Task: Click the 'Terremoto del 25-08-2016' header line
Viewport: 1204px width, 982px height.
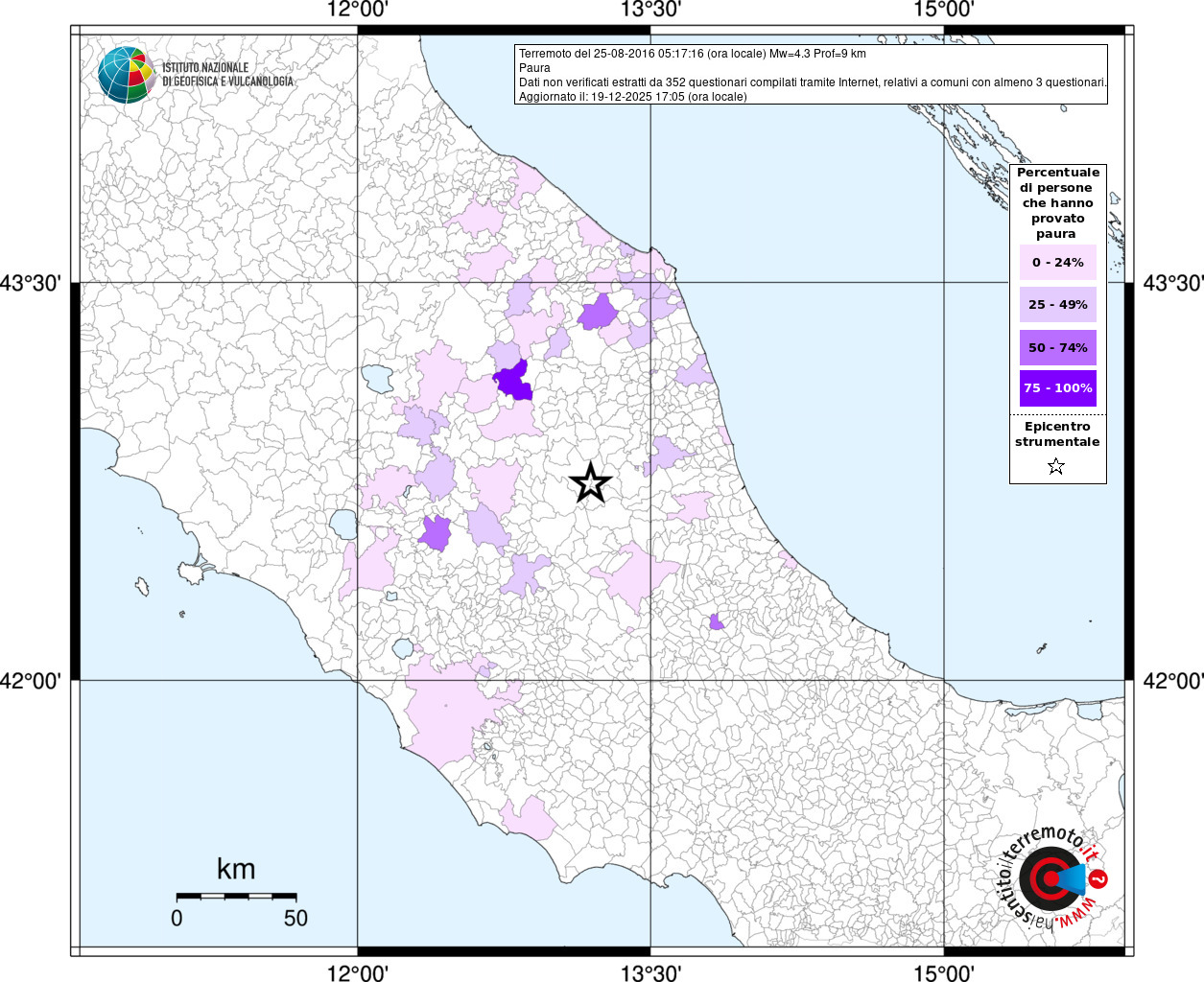Action: click(x=693, y=54)
